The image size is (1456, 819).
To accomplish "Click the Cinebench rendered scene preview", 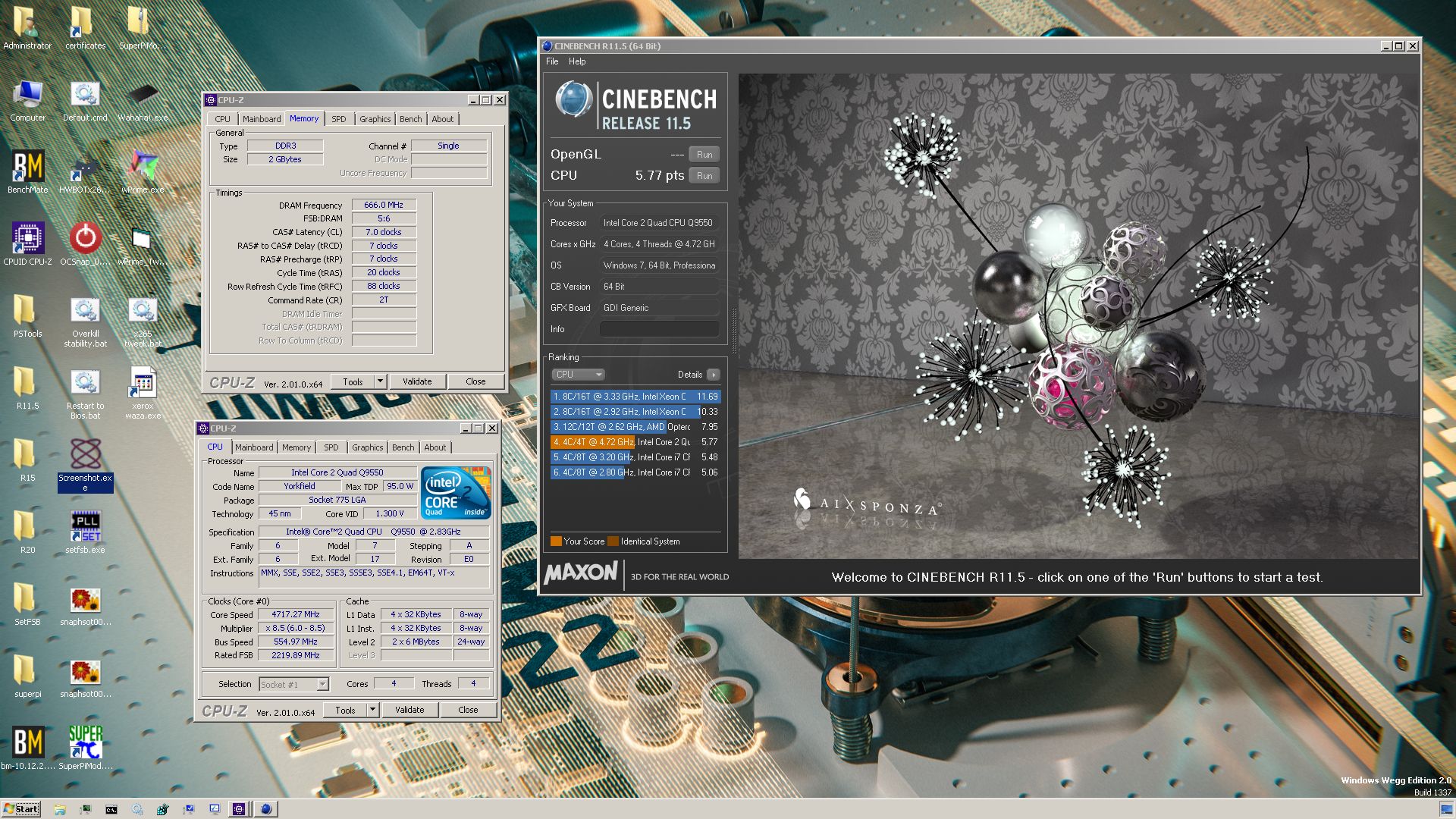I will pyautogui.click(x=1078, y=316).
